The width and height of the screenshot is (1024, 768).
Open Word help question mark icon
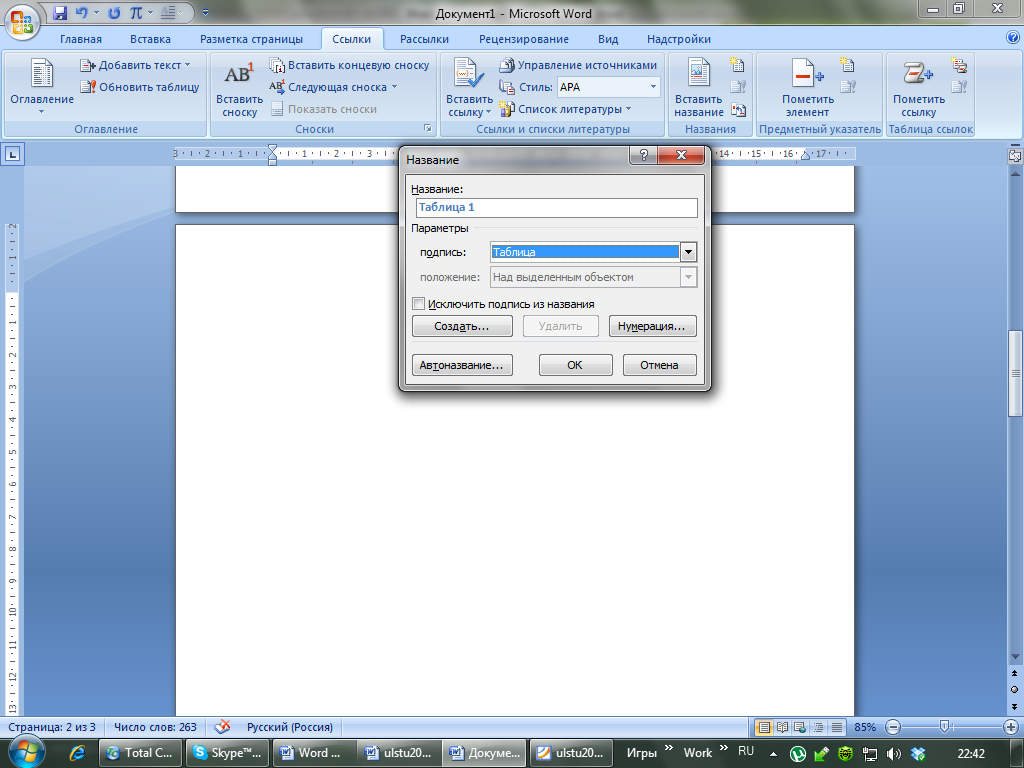pos(1013,38)
